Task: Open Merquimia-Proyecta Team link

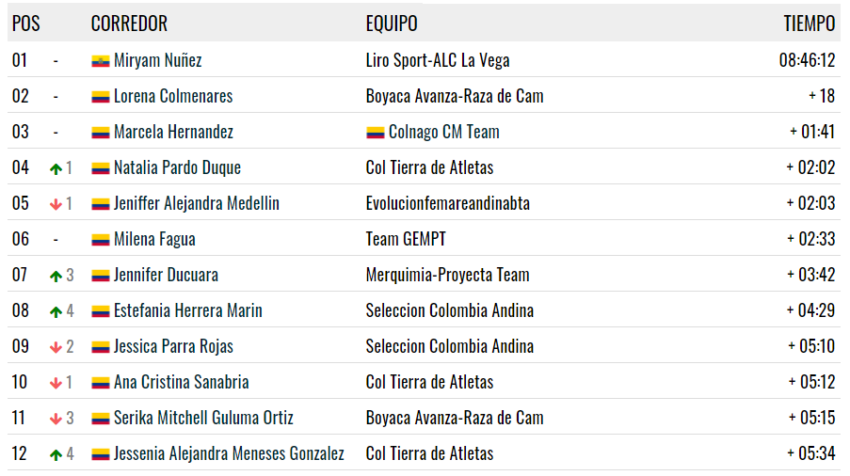Action: point(447,275)
